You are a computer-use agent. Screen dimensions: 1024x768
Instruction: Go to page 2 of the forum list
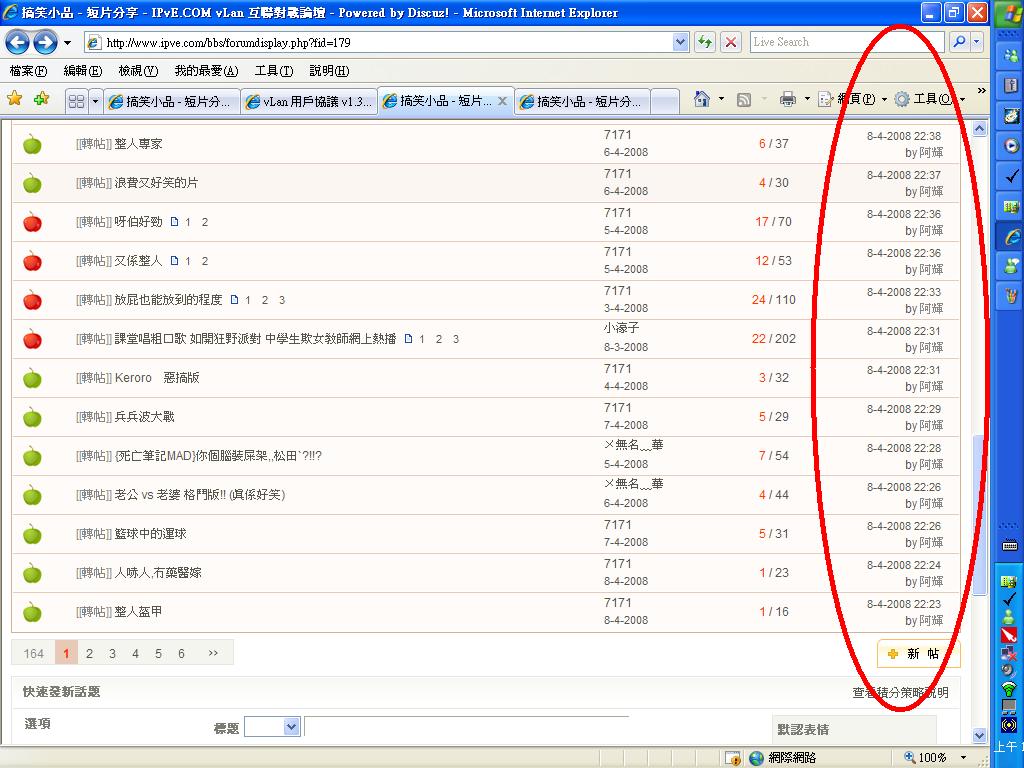[x=89, y=653]
